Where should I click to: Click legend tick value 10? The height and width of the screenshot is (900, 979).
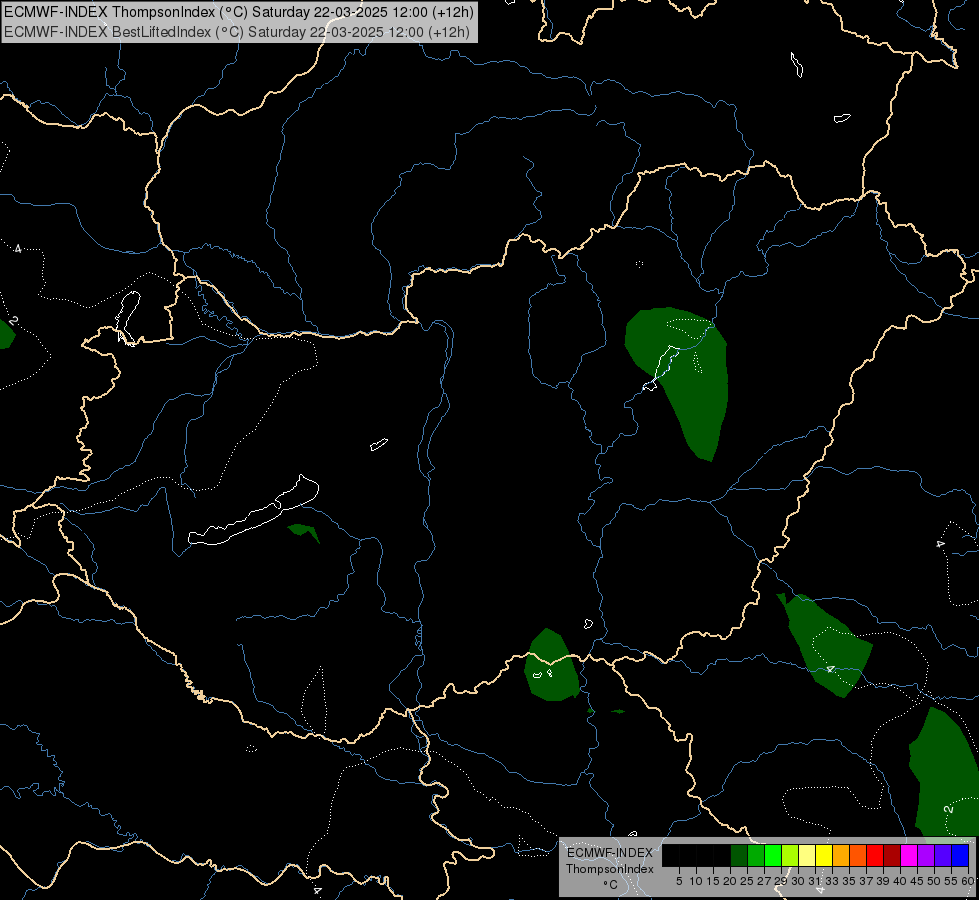pos(696,881)
